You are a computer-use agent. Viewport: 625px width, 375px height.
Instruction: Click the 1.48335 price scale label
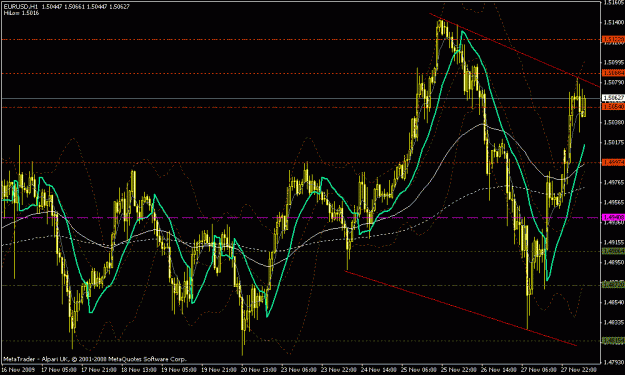(613, 322)
